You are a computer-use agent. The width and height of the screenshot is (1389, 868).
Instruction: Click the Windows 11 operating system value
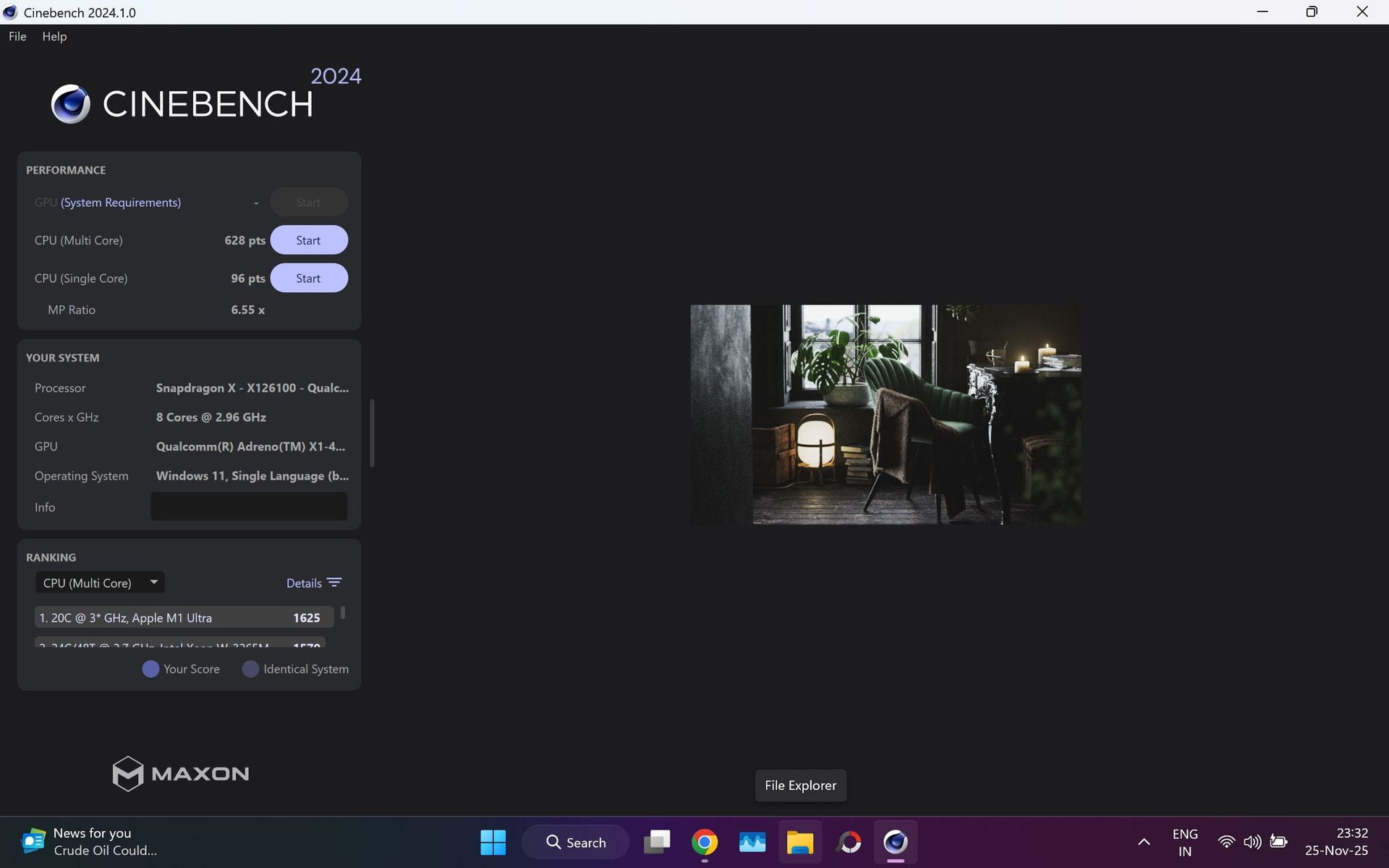point(252,476)
